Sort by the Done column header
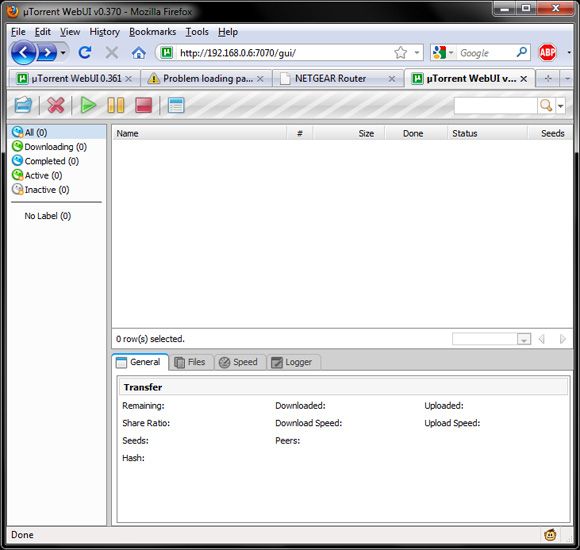 tap(416, 134)
